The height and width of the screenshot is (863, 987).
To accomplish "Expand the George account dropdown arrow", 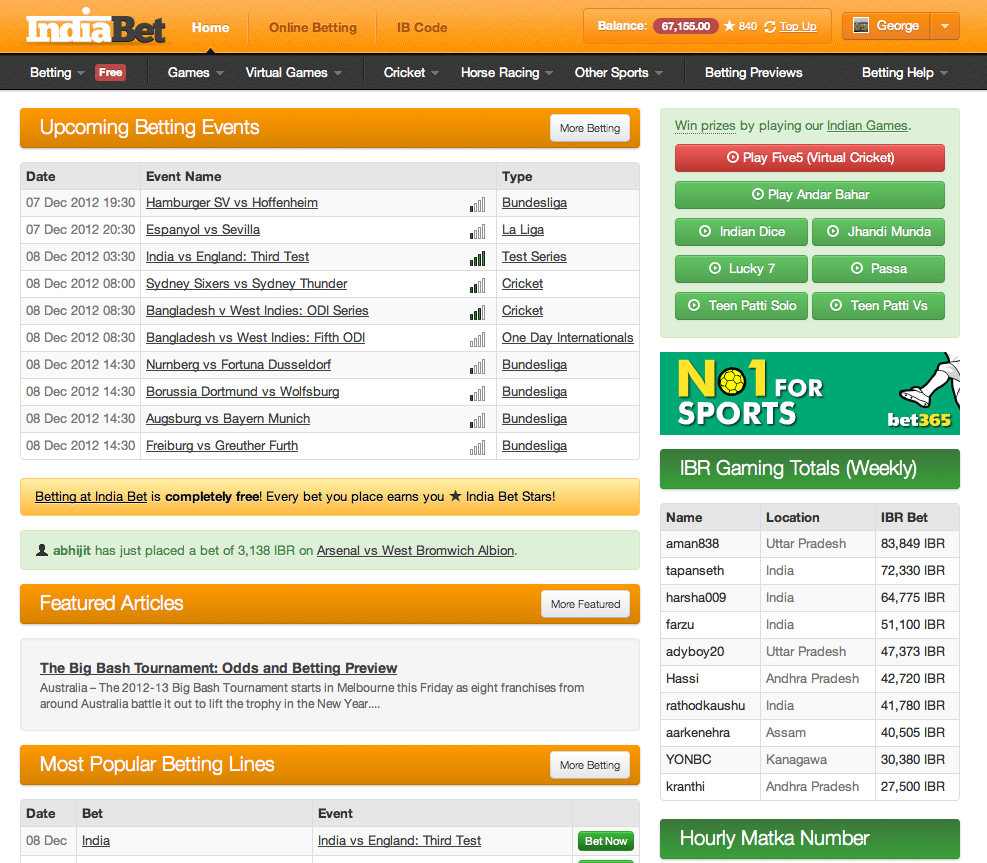I will pos(945,27).
